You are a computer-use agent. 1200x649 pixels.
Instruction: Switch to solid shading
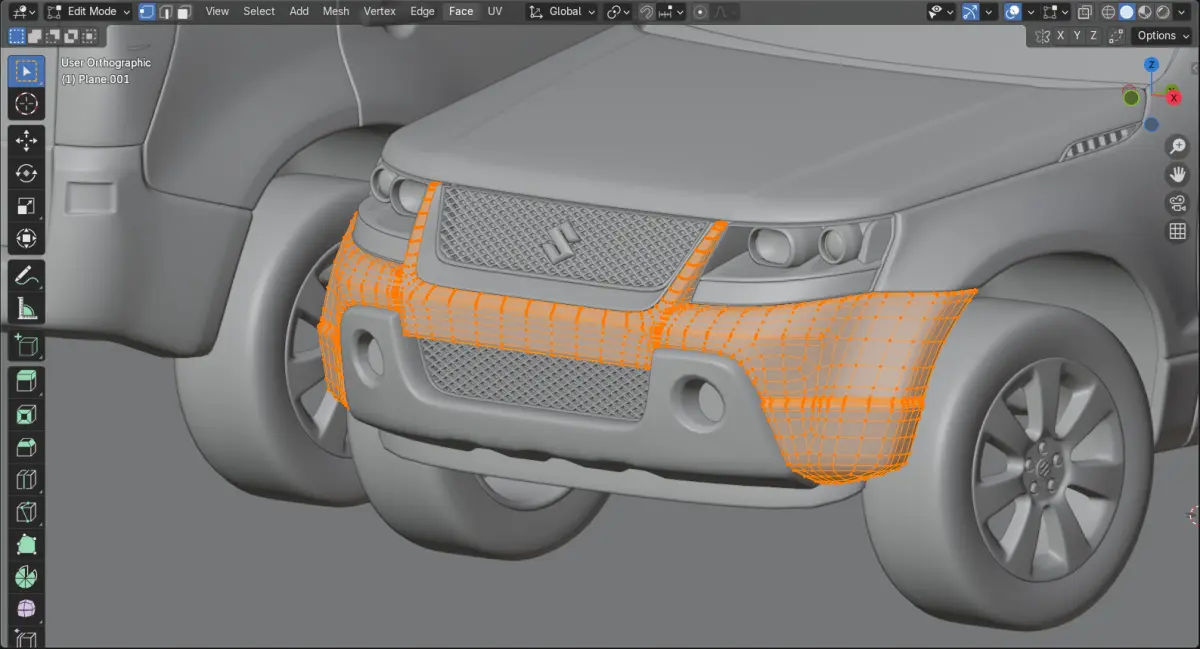pos(1127,12)
